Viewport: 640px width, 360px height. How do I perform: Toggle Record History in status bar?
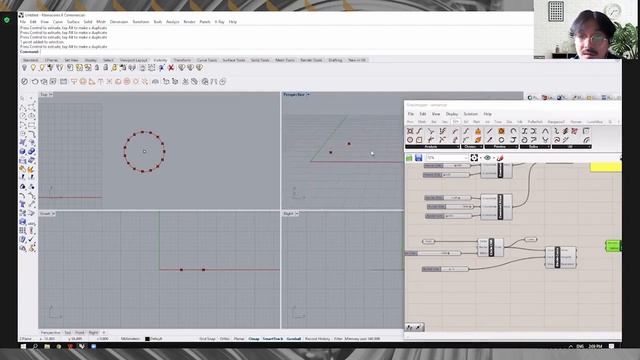pyautogui.click(x=317, y=339)
